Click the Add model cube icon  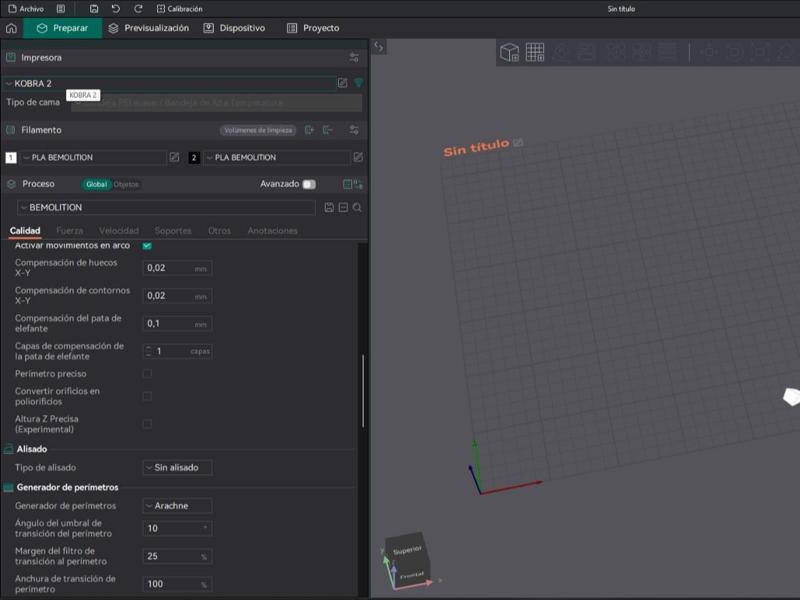click(510, 52)
